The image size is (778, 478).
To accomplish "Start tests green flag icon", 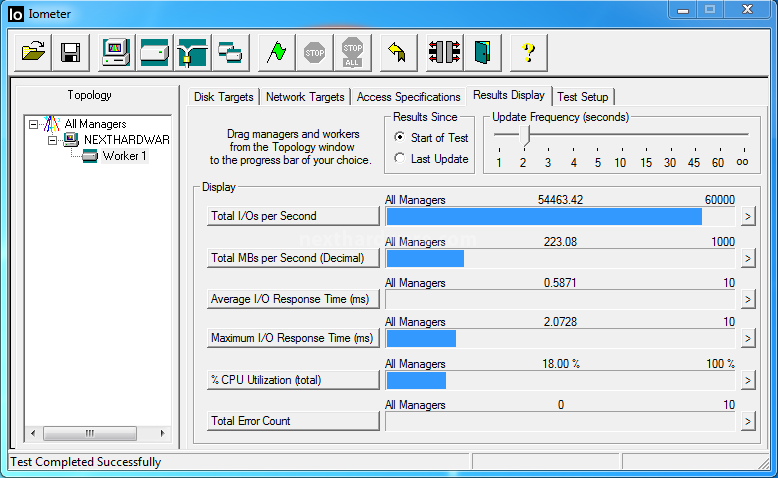I will point(276,52).
